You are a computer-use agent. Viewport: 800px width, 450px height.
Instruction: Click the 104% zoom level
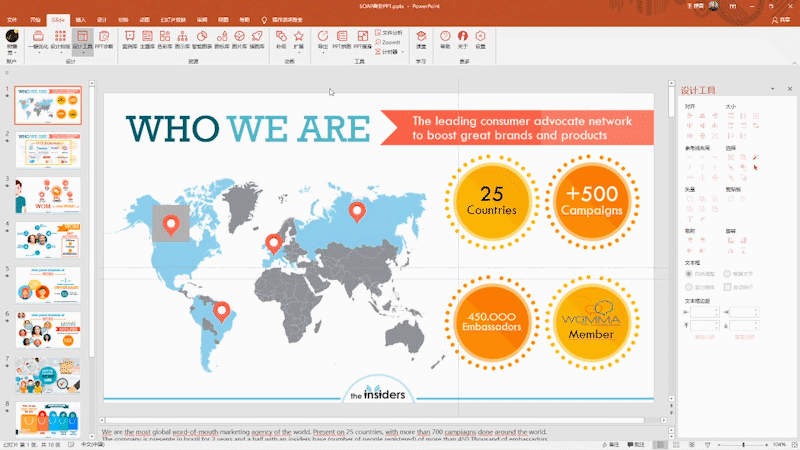[x=779, y=445]
